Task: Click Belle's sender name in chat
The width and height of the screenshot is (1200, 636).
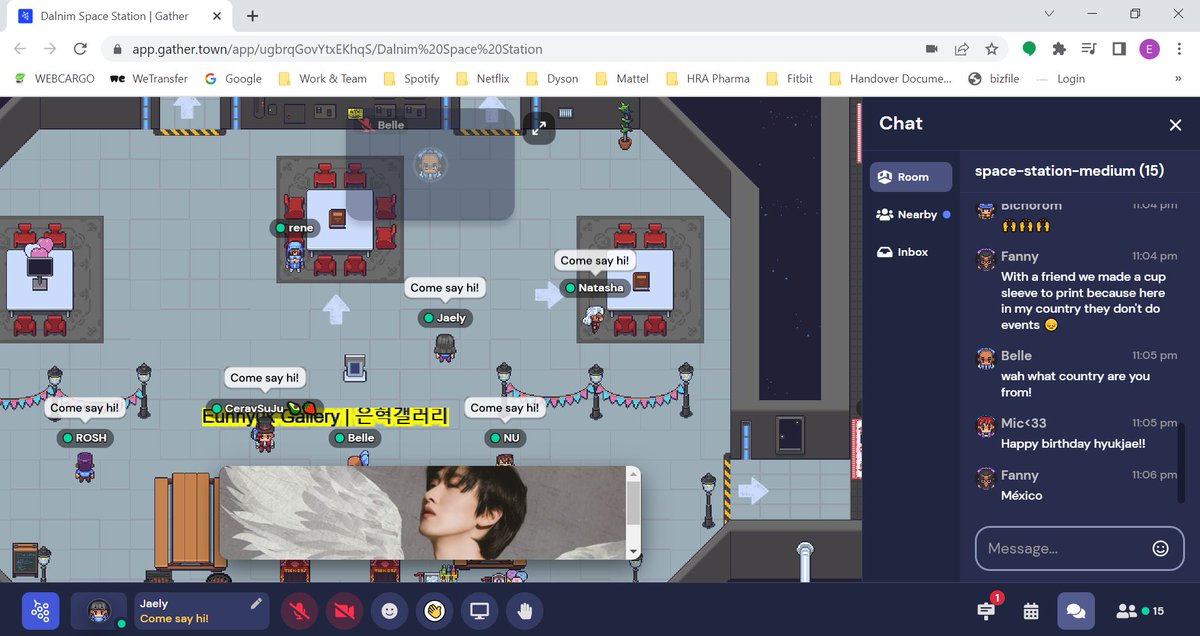Action: [x=1016, y=355]
